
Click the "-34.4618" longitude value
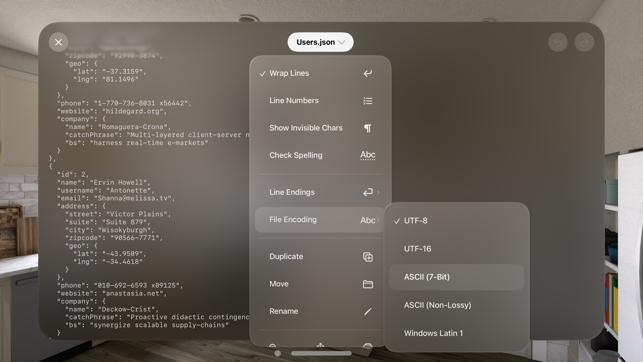tap(122, 262)
